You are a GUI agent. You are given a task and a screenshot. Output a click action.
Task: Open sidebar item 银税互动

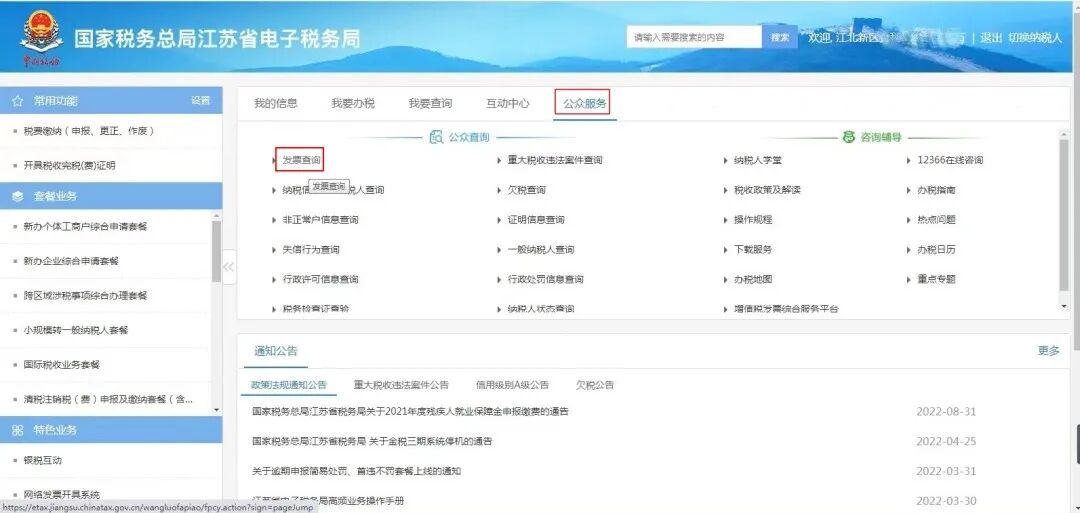tap(43, 460)
